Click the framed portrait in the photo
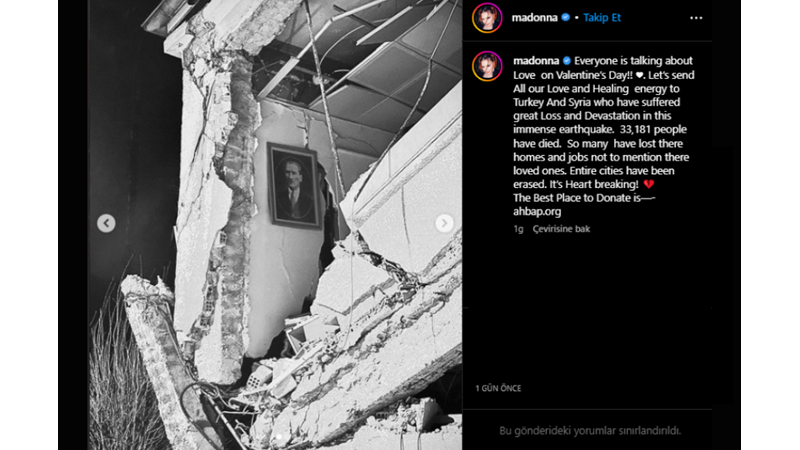800x450 pixels. (295, 186)
